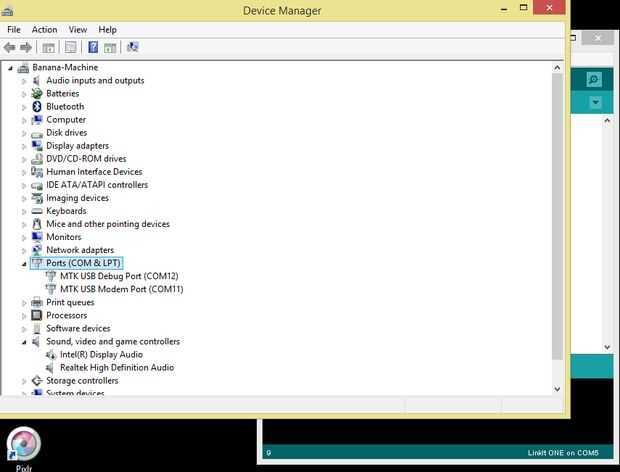
Task: Select MTK USB Debug Port (COM12)
Action: click(119, 276)
